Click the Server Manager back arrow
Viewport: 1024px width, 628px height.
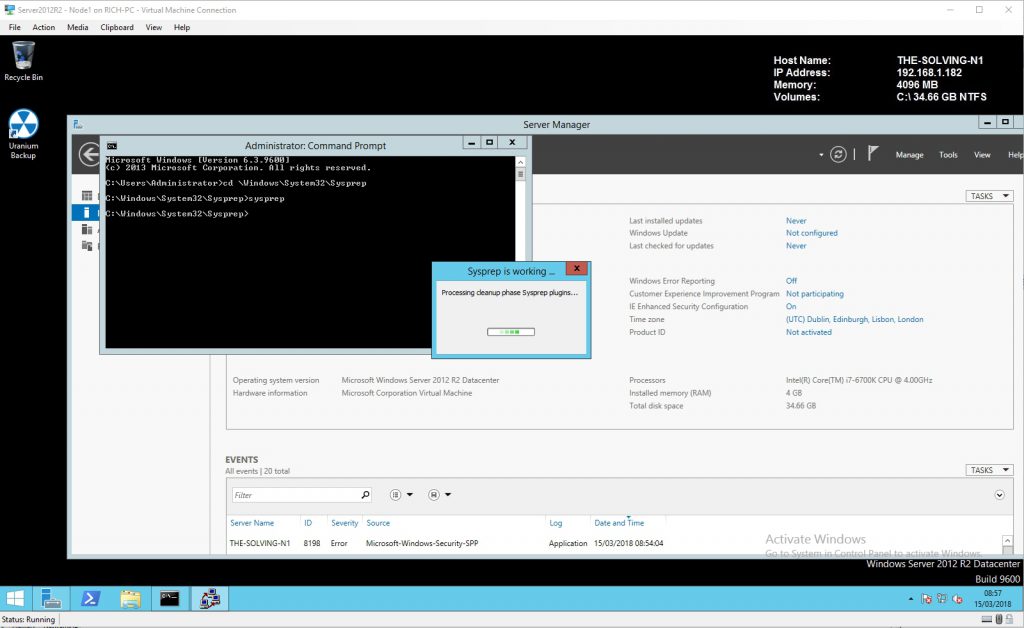[88, 155]
